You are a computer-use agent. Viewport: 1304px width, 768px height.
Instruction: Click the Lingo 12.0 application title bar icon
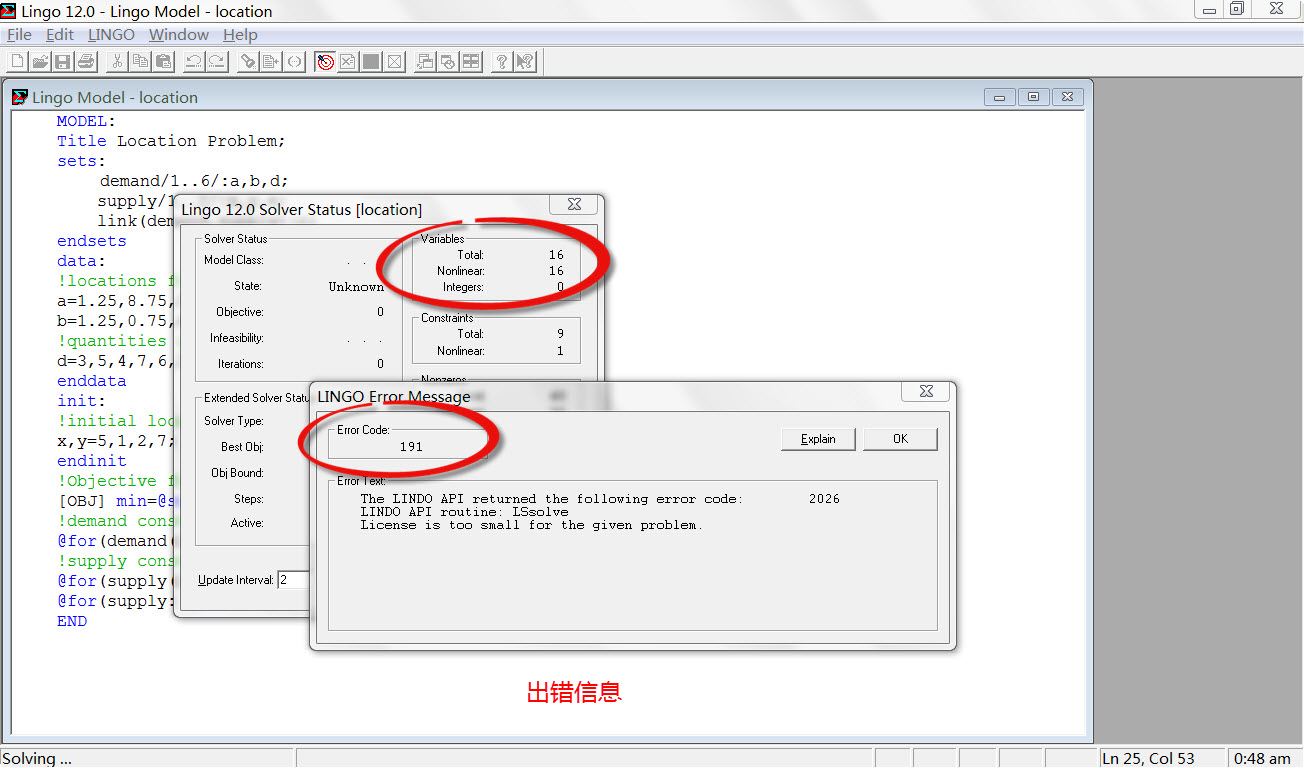[9, 11]
